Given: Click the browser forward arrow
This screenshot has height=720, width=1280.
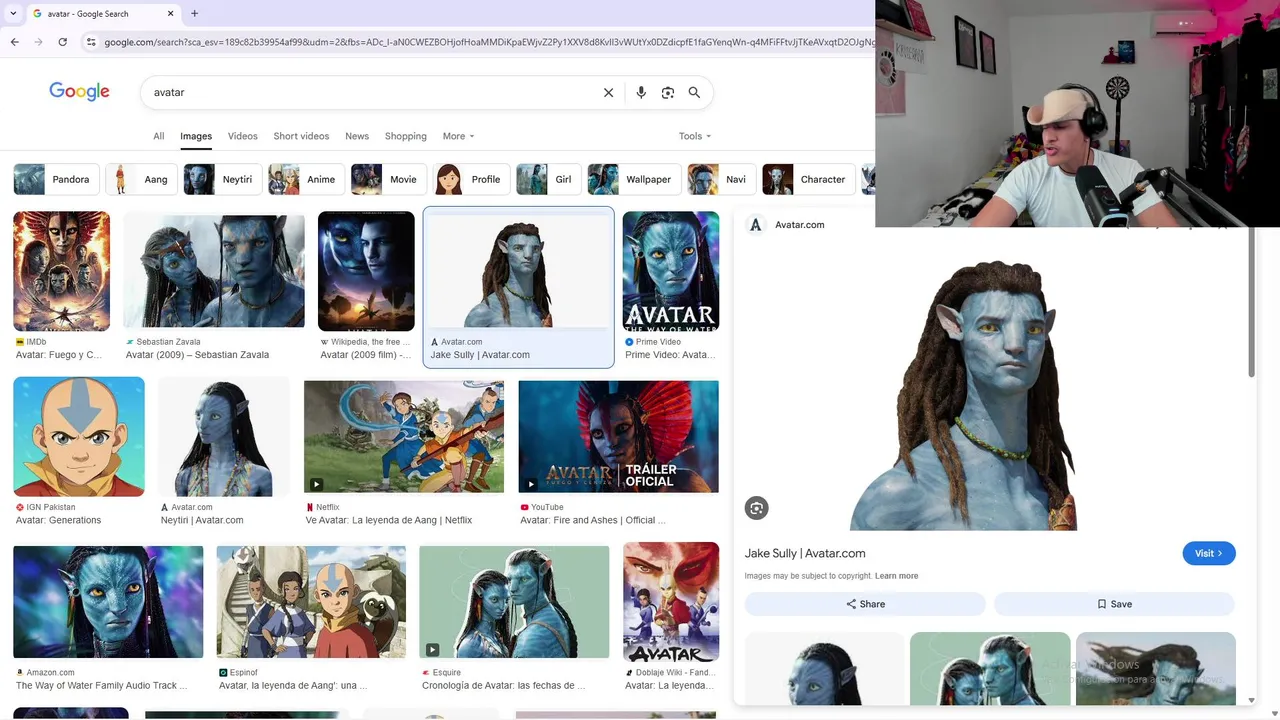Looking at the screenshot, I should click(38, 42).
